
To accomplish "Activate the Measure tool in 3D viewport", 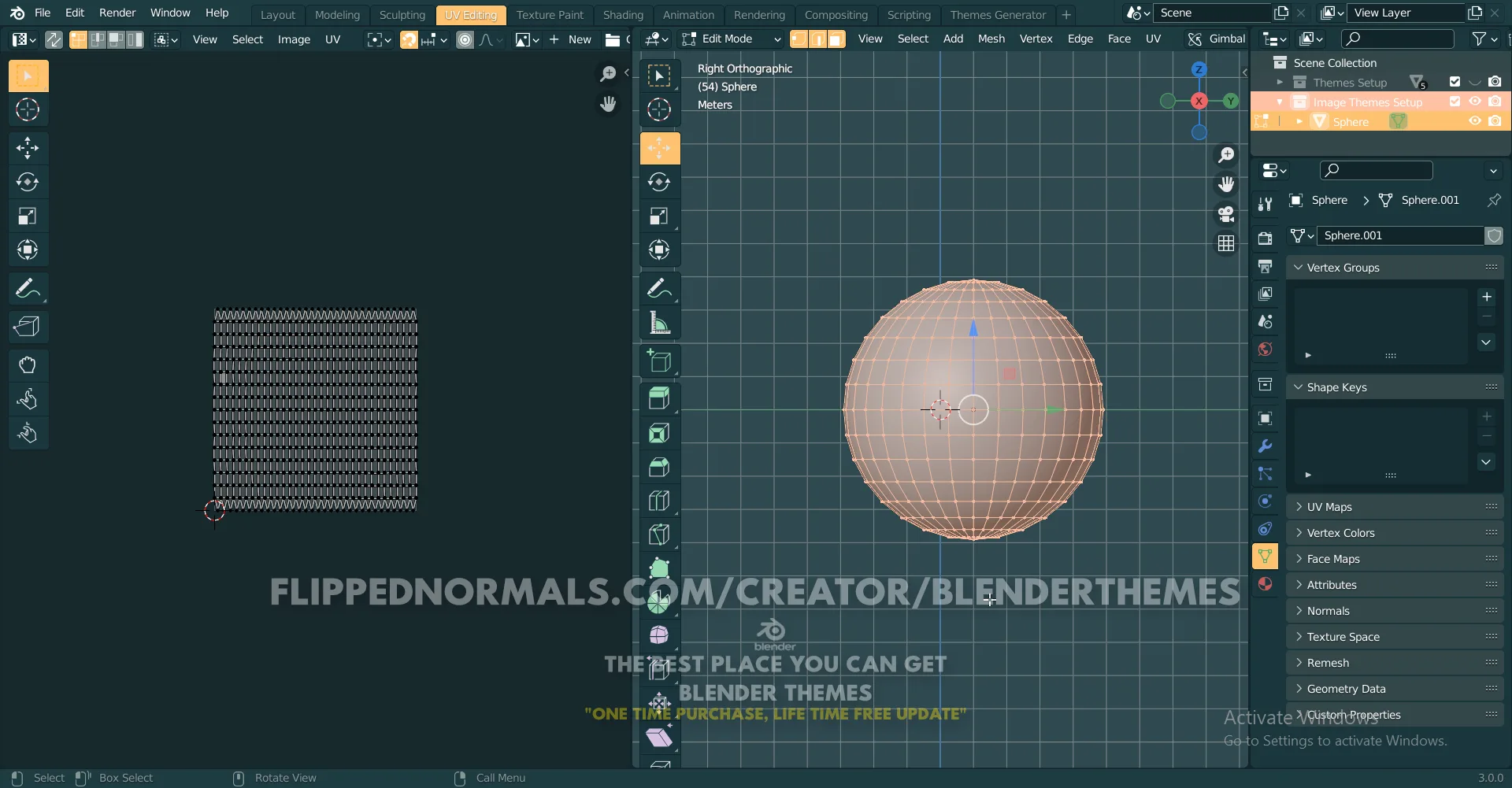I will [659, 324].
